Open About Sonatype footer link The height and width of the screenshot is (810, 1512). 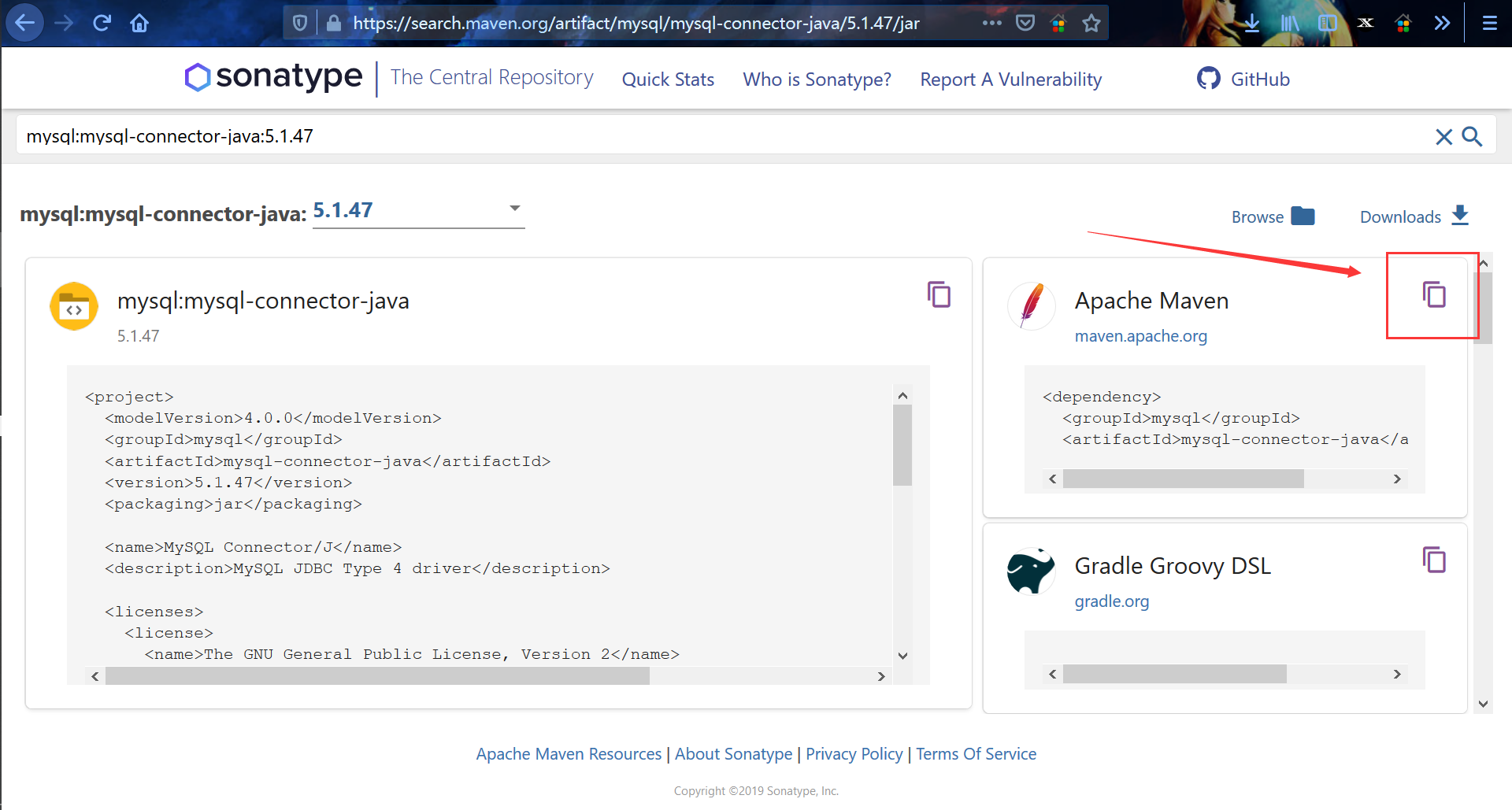[733, 754]
